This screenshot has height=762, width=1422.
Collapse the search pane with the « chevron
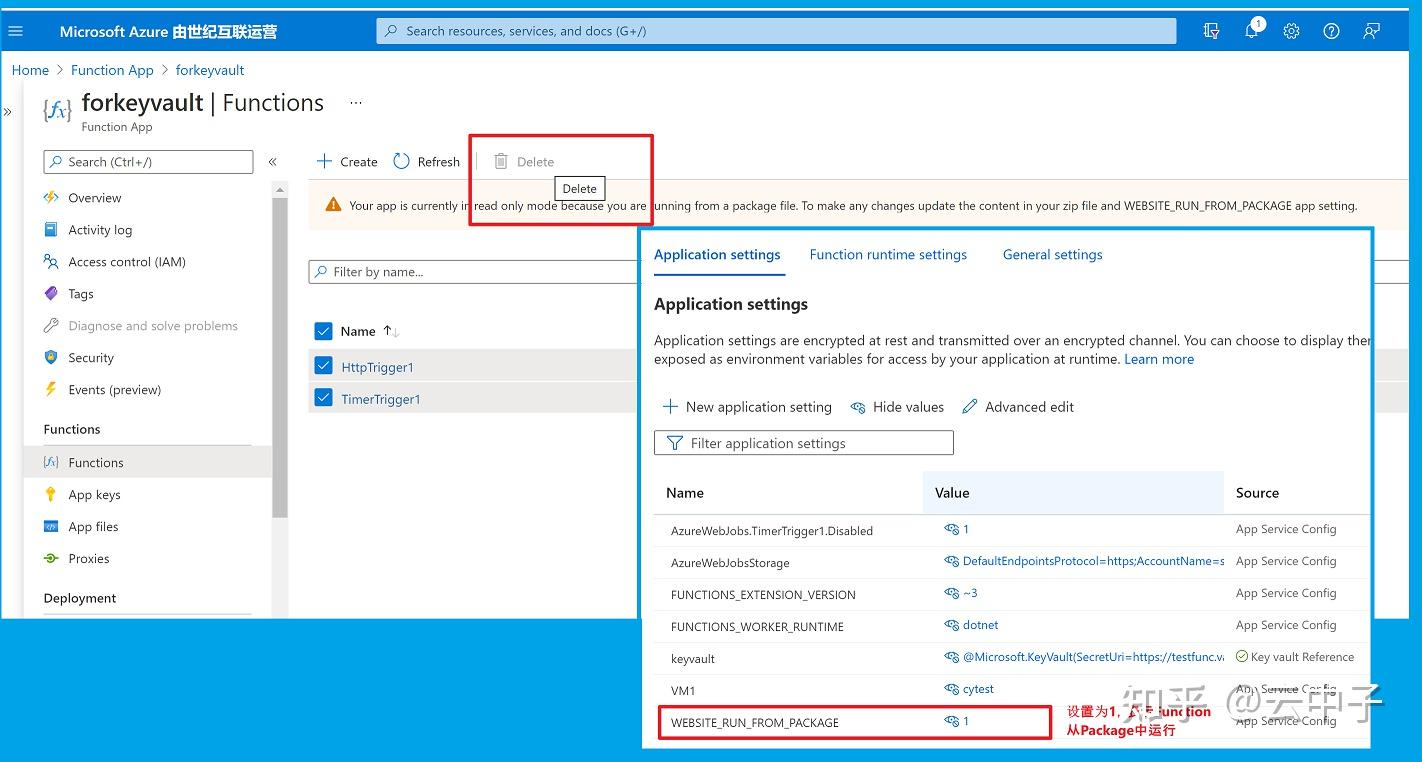pos(272,161)
